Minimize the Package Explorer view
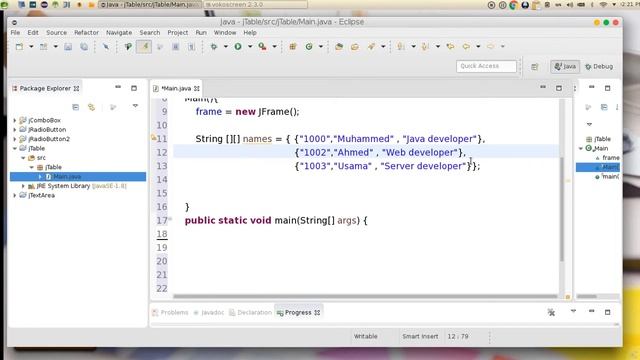Viewport: 640px width, 360px height. click(118, 87)
